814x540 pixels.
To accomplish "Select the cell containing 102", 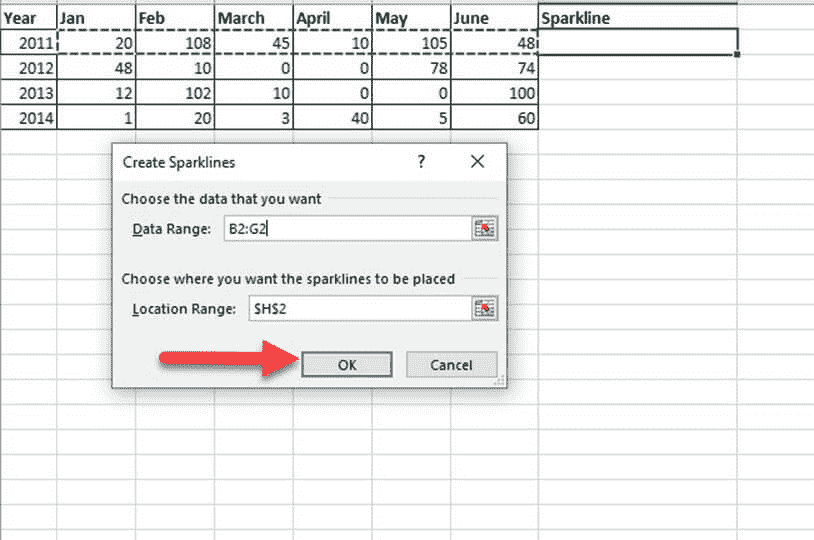I will point(175,92).
